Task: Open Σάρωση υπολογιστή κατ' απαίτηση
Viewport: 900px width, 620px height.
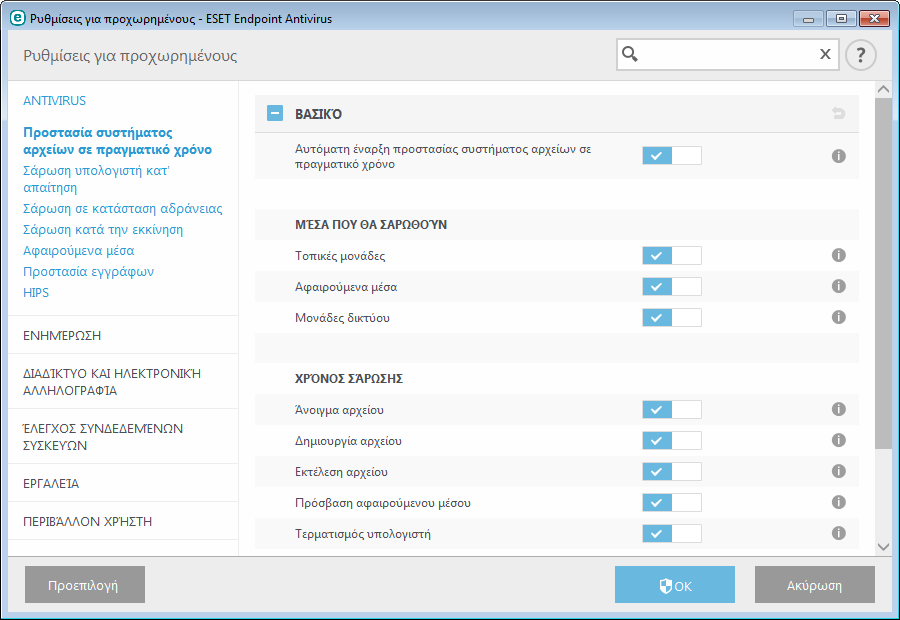Action: pyautogui.click(x=96, y=179)
